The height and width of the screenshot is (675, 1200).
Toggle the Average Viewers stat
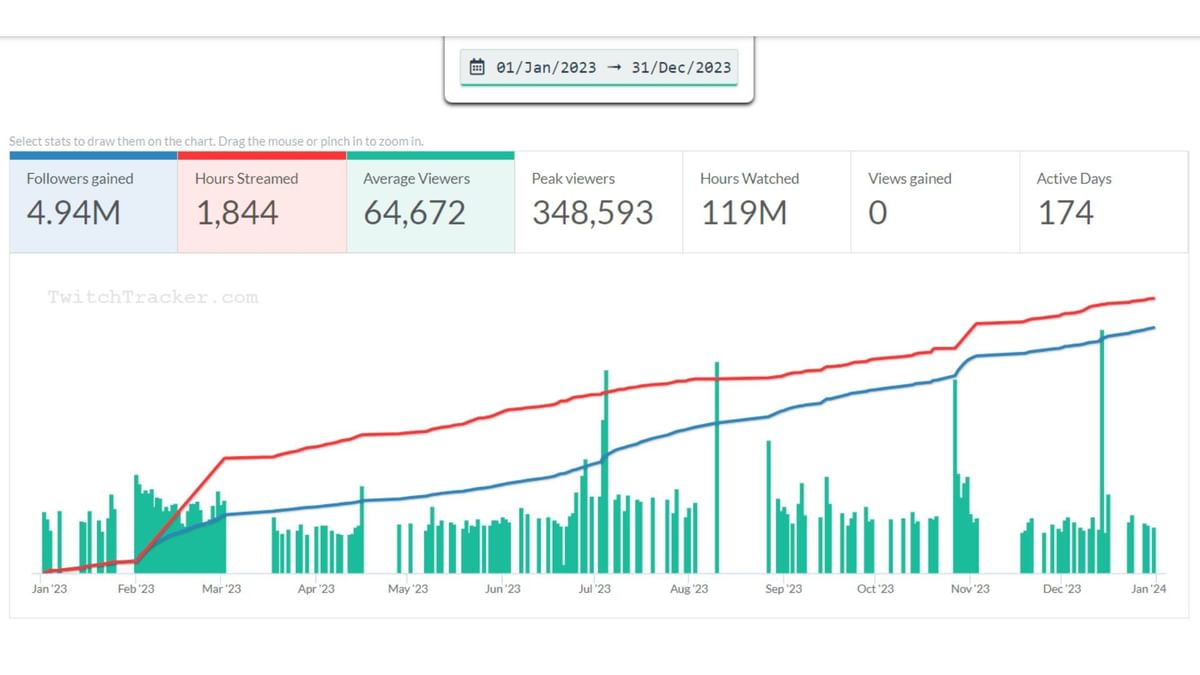point(430,201)
